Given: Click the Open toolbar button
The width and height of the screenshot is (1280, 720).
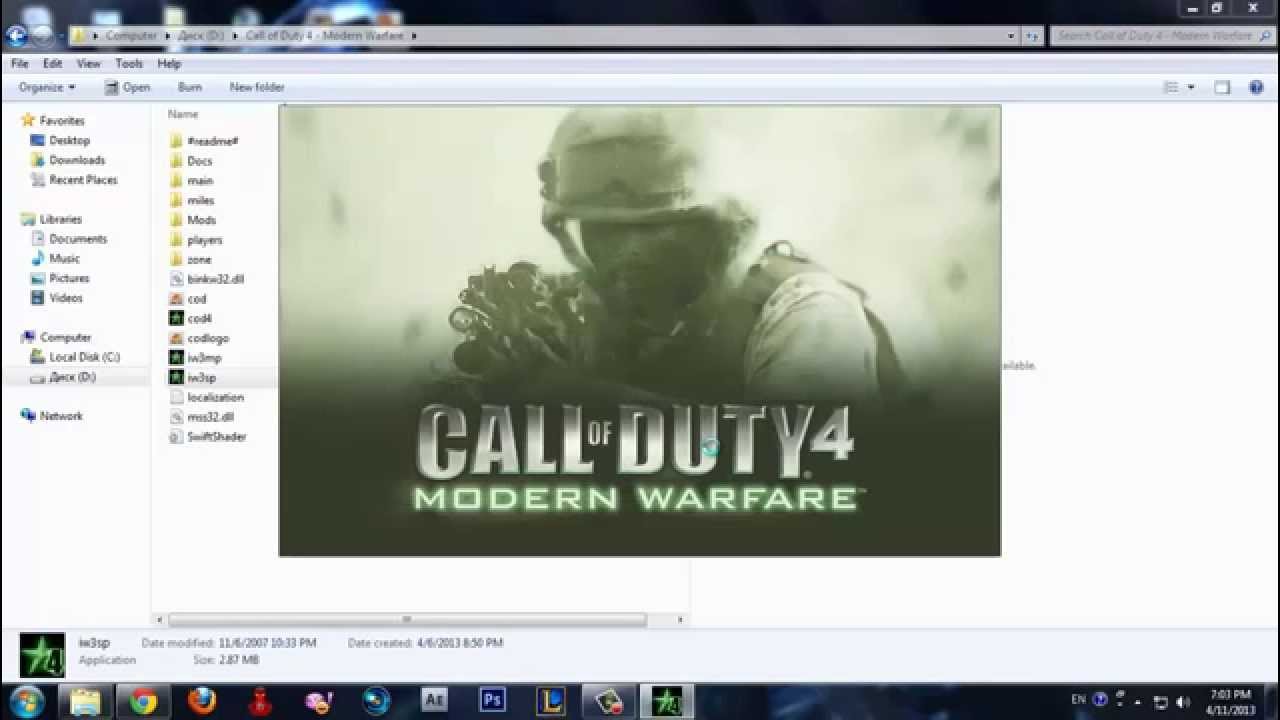Looking at the screenshot, I should point(127,87).
